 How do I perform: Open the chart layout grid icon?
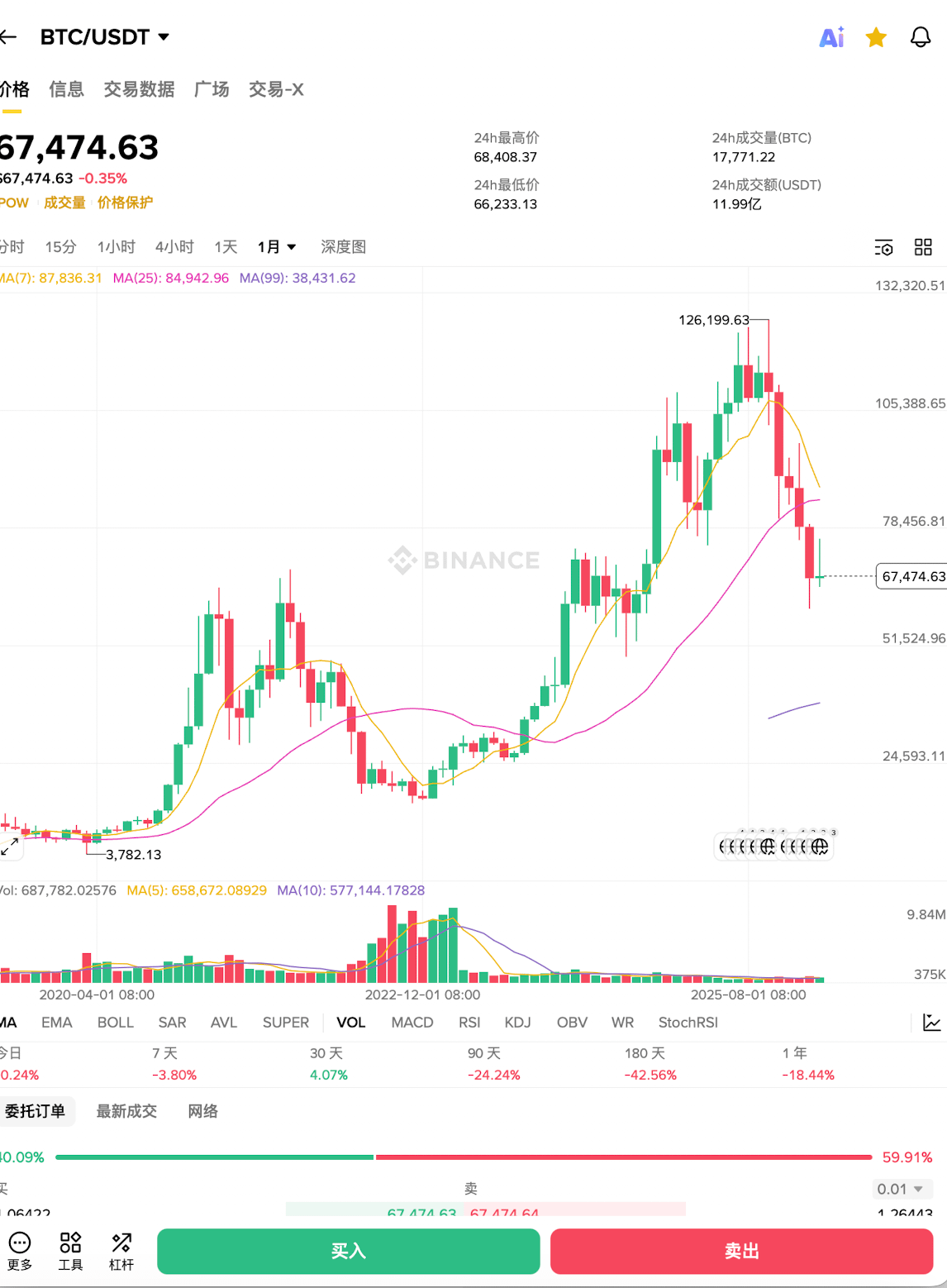click(923, 247)
